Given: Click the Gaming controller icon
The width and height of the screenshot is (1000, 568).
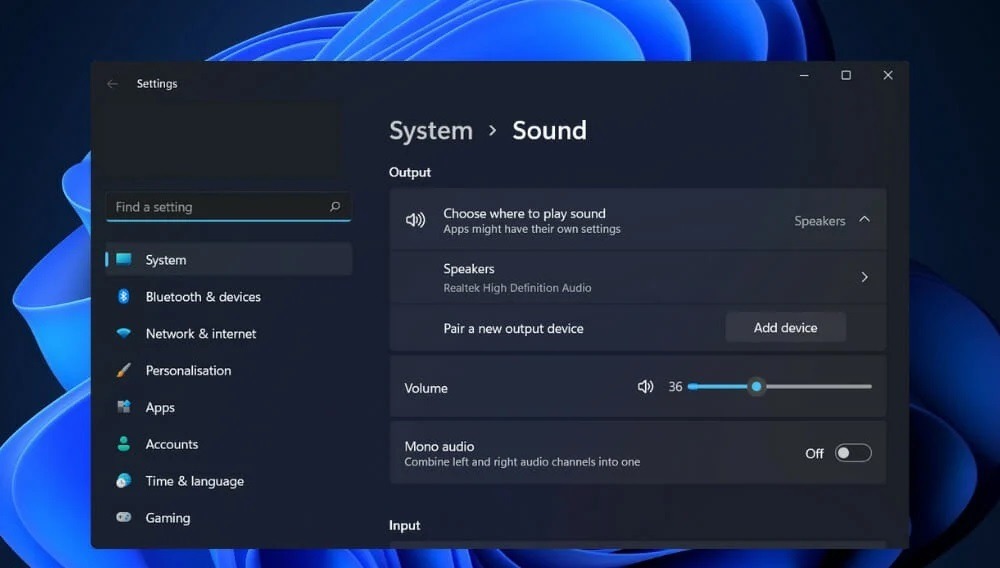Looking at the screenshot, I should [124, 517].
